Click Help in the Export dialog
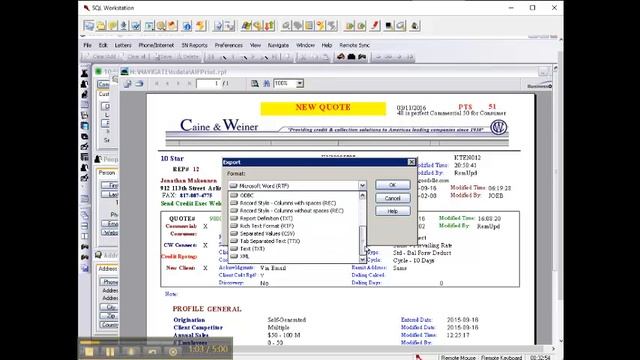640x360 pixels. (393, 211)
